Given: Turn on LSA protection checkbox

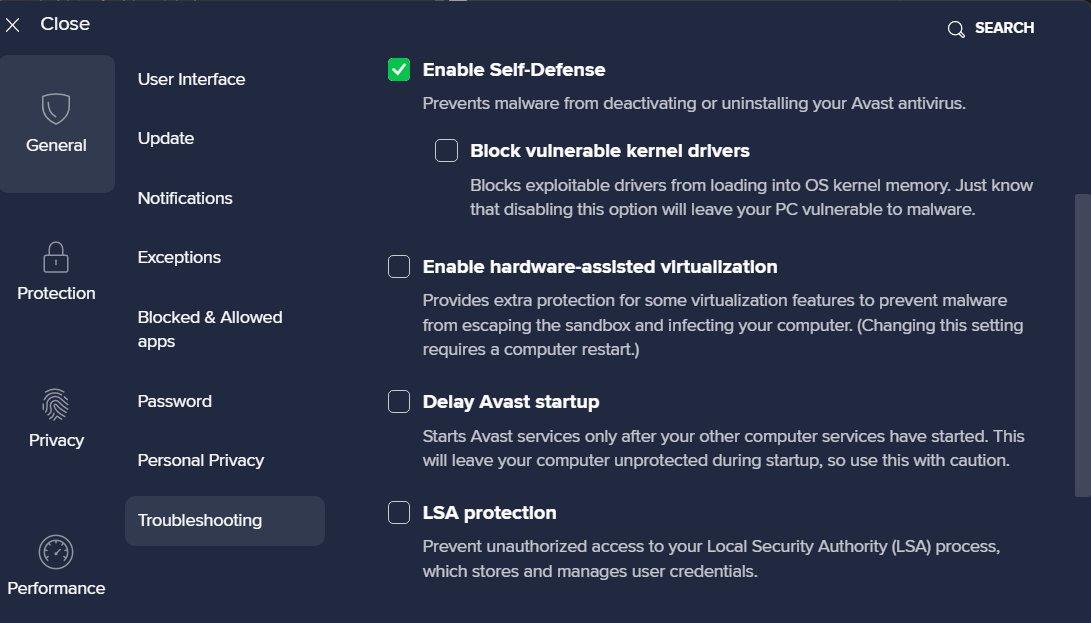Looking at the screenshot, I should coord(399,513).
